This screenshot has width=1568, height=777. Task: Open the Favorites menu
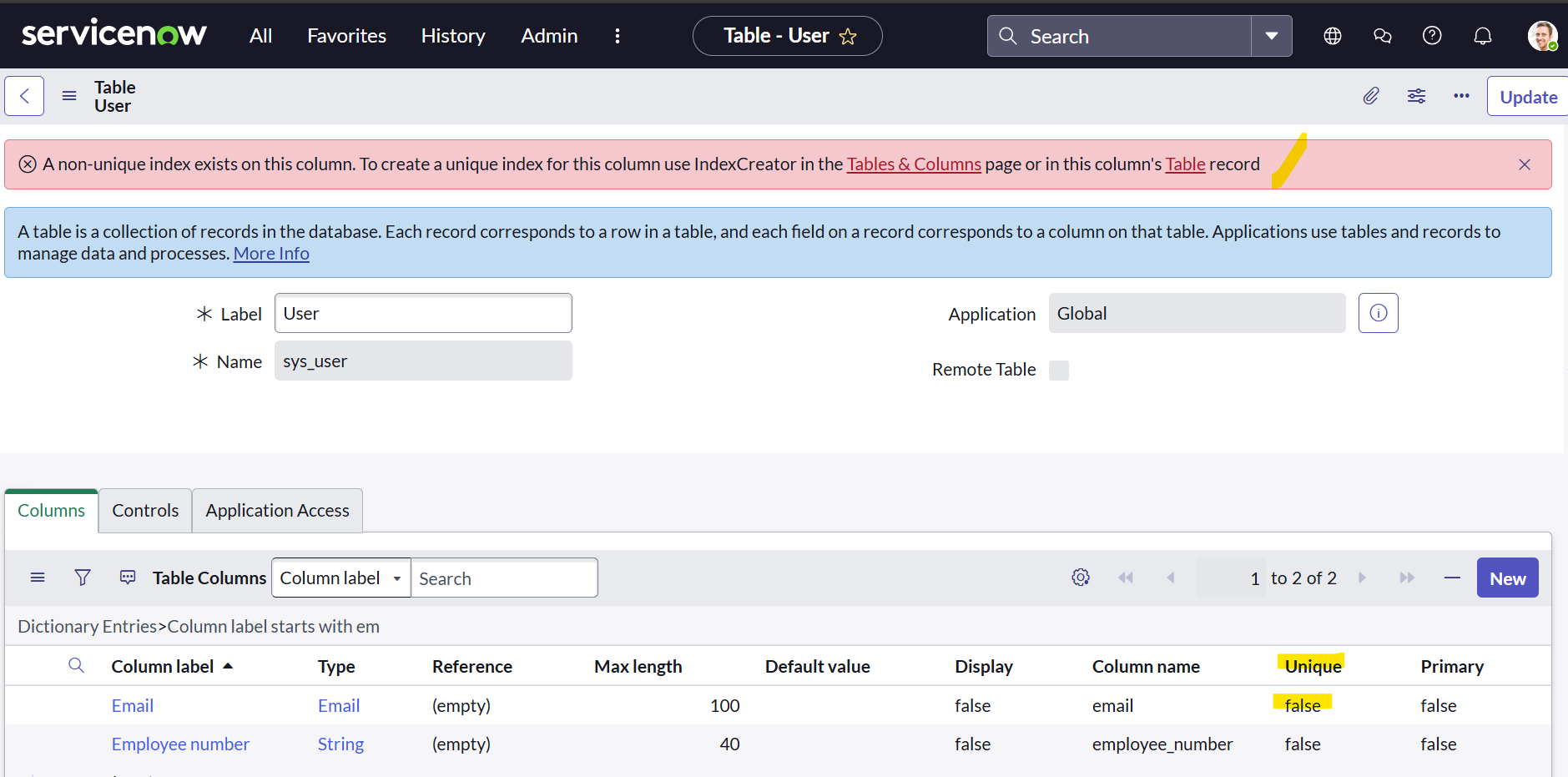[x=346, y=36]
